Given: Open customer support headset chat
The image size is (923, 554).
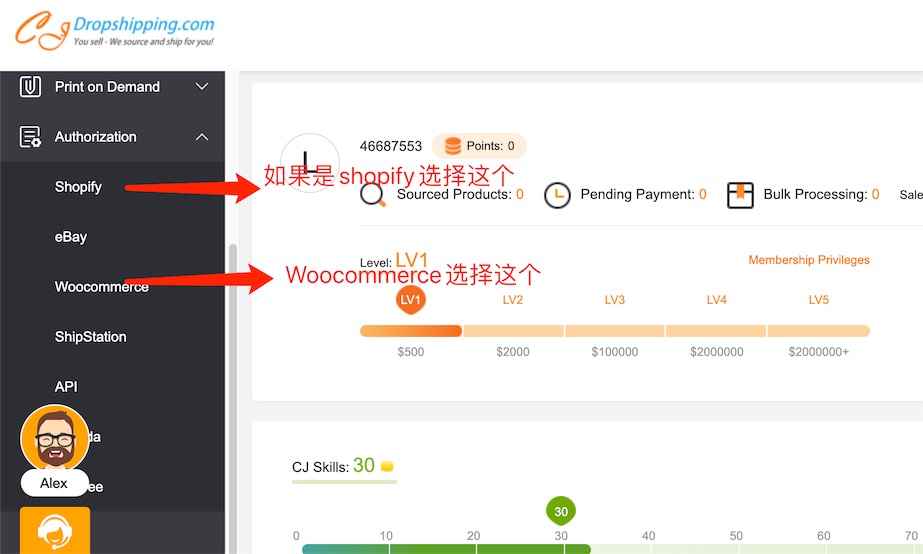Looking at the screenshot, I should (x=55, y=530).
